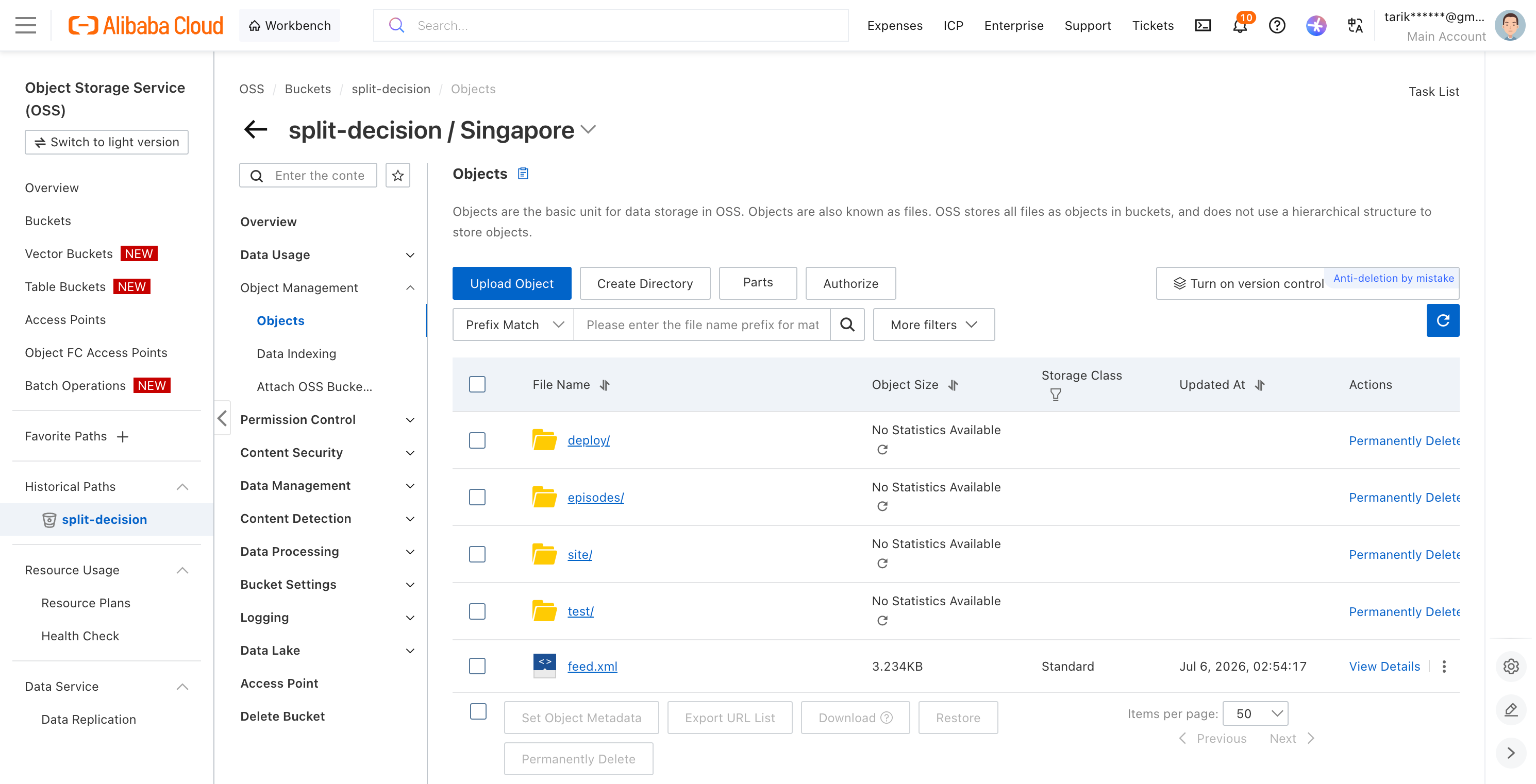Click the feed.xml file type icon

[544, 666]
